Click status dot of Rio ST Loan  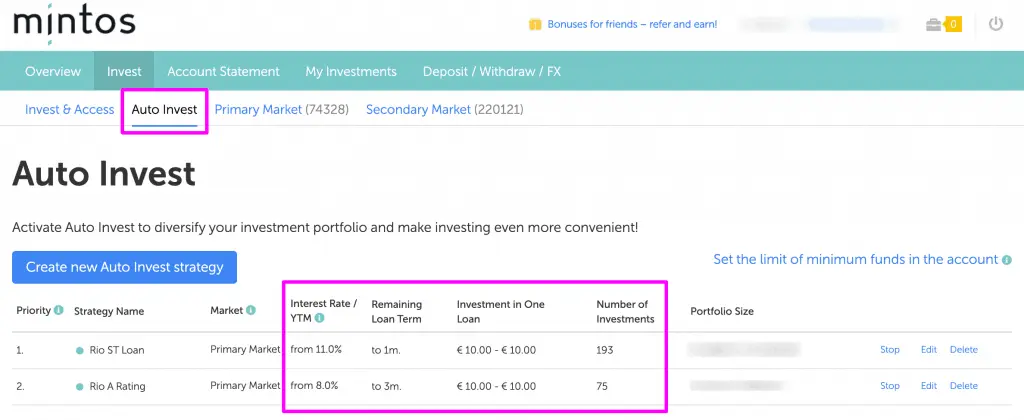pyautogui.click(x=80, y=351)
